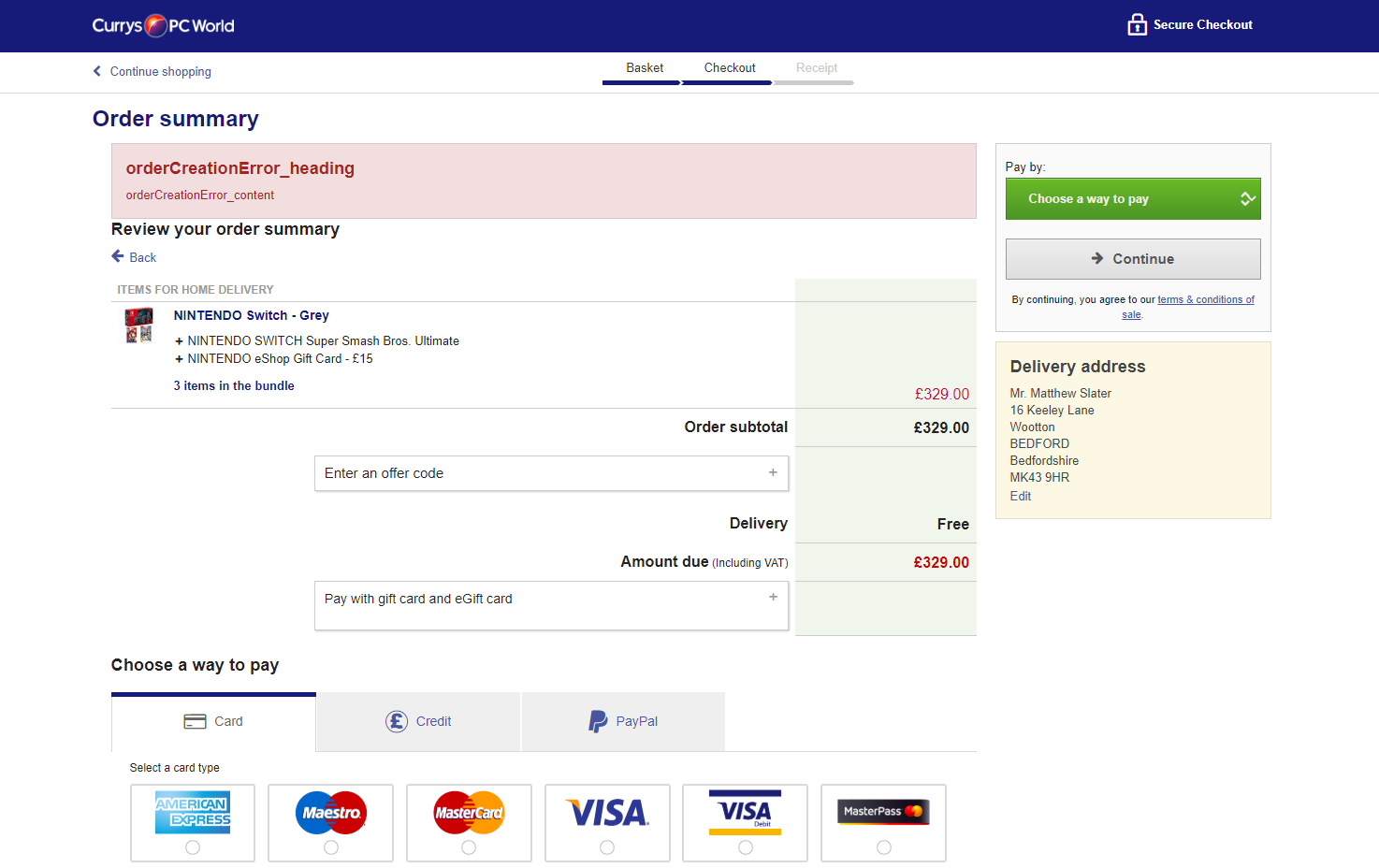Click the greyed Receipt step
Image resolution: width=1379 pixels, height=868 pixels.
pos(817,68)
